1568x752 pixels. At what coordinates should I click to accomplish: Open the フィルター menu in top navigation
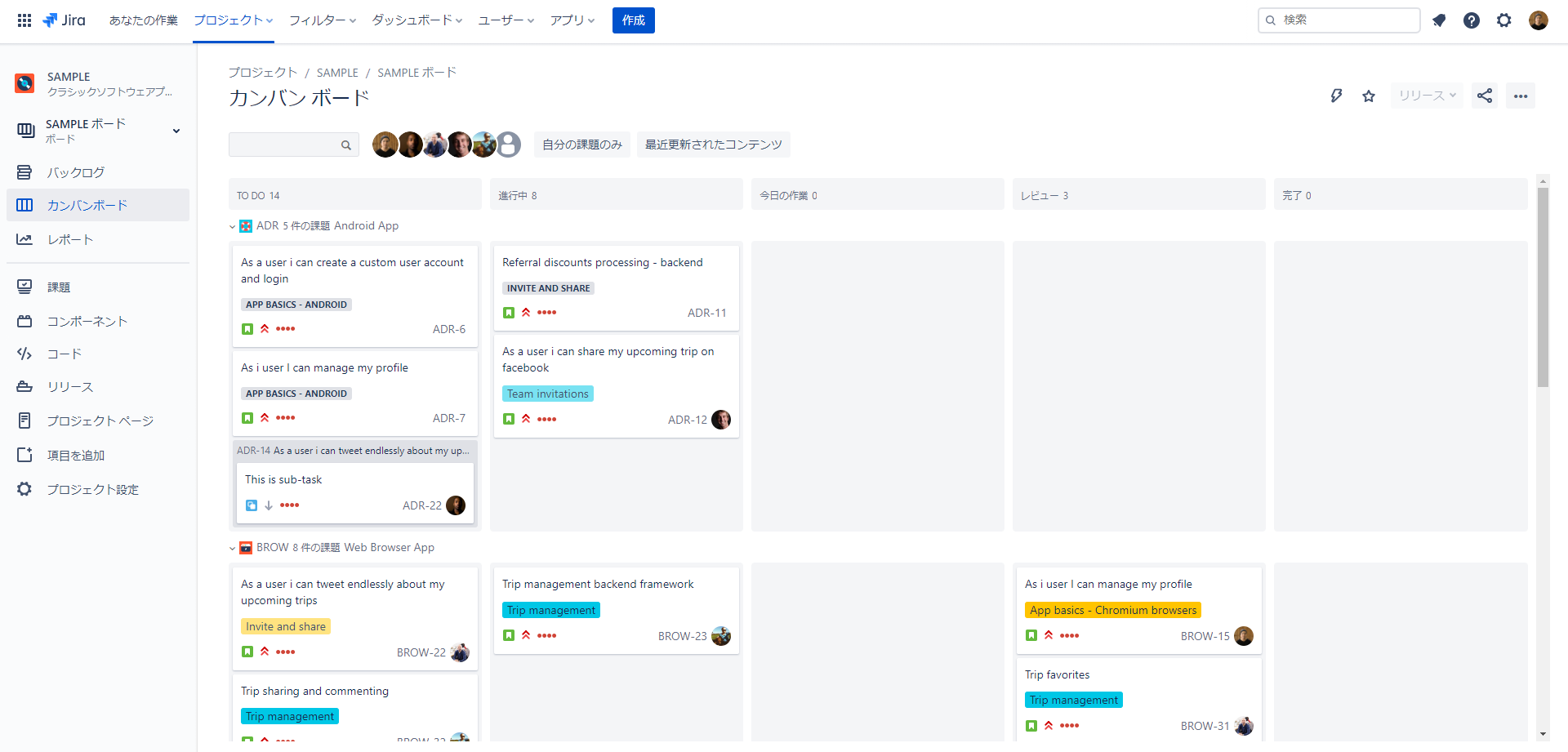(x=322, y=20)
